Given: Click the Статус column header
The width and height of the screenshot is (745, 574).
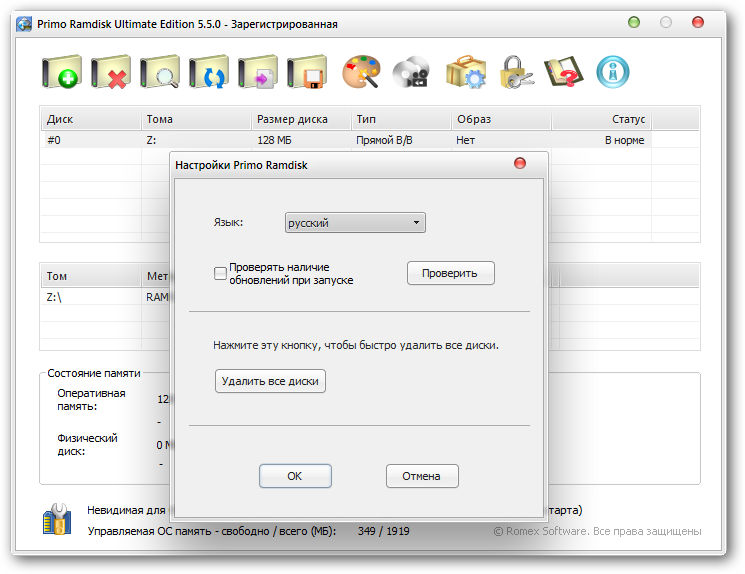Looking at the screenshot, I should point(602,119).
